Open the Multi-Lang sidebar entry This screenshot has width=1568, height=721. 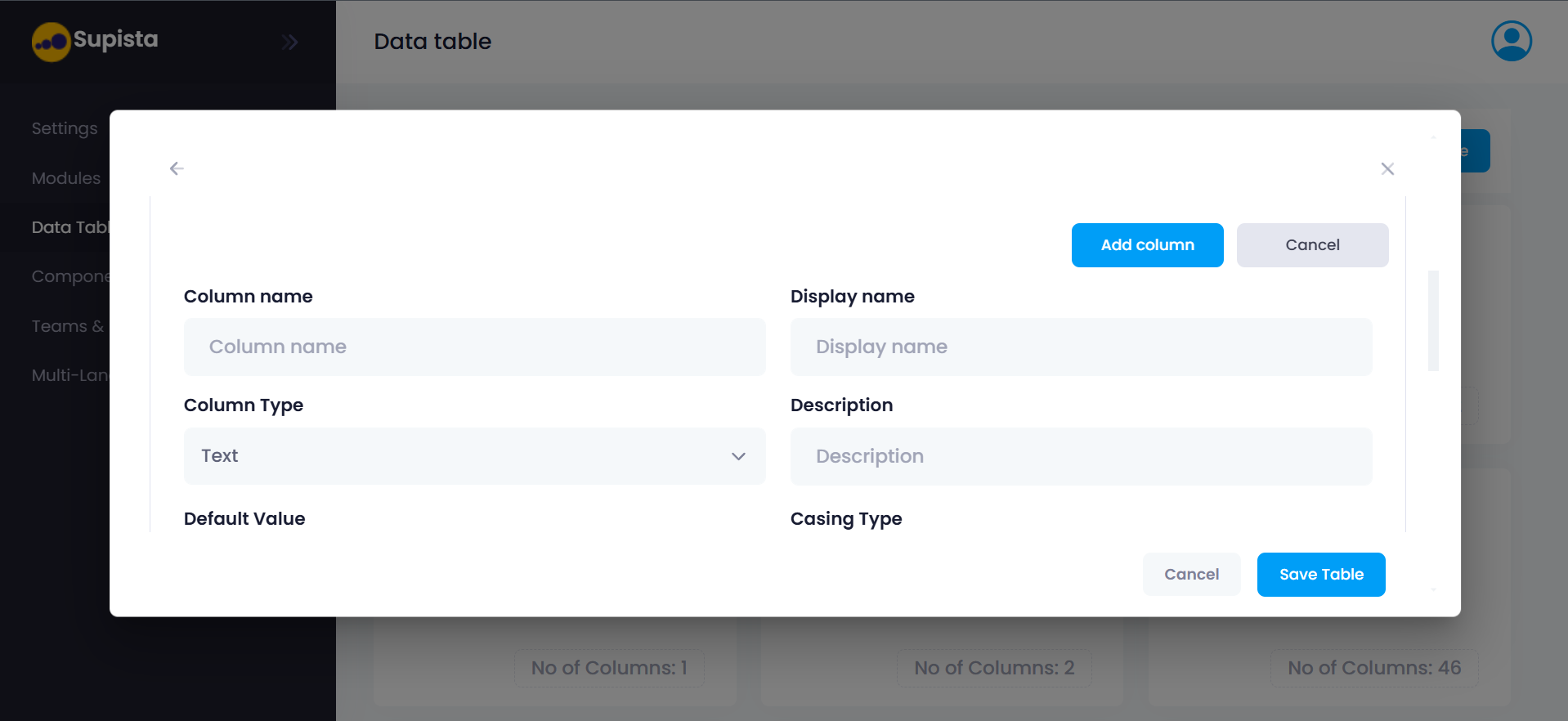pyautogui.click(x=70, y=375)
